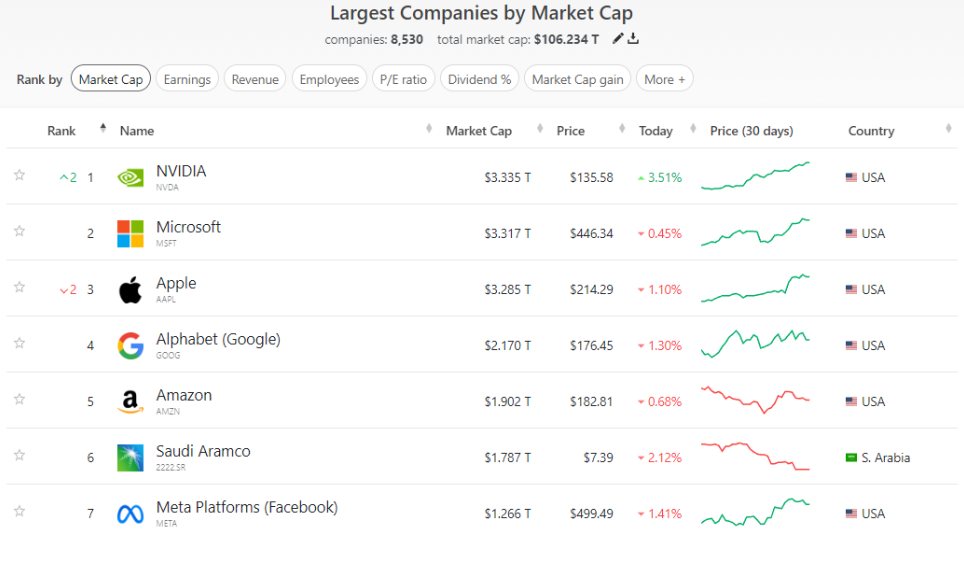
Task: Select the P/E ratio rank-by tab
Action: [402, 79]
